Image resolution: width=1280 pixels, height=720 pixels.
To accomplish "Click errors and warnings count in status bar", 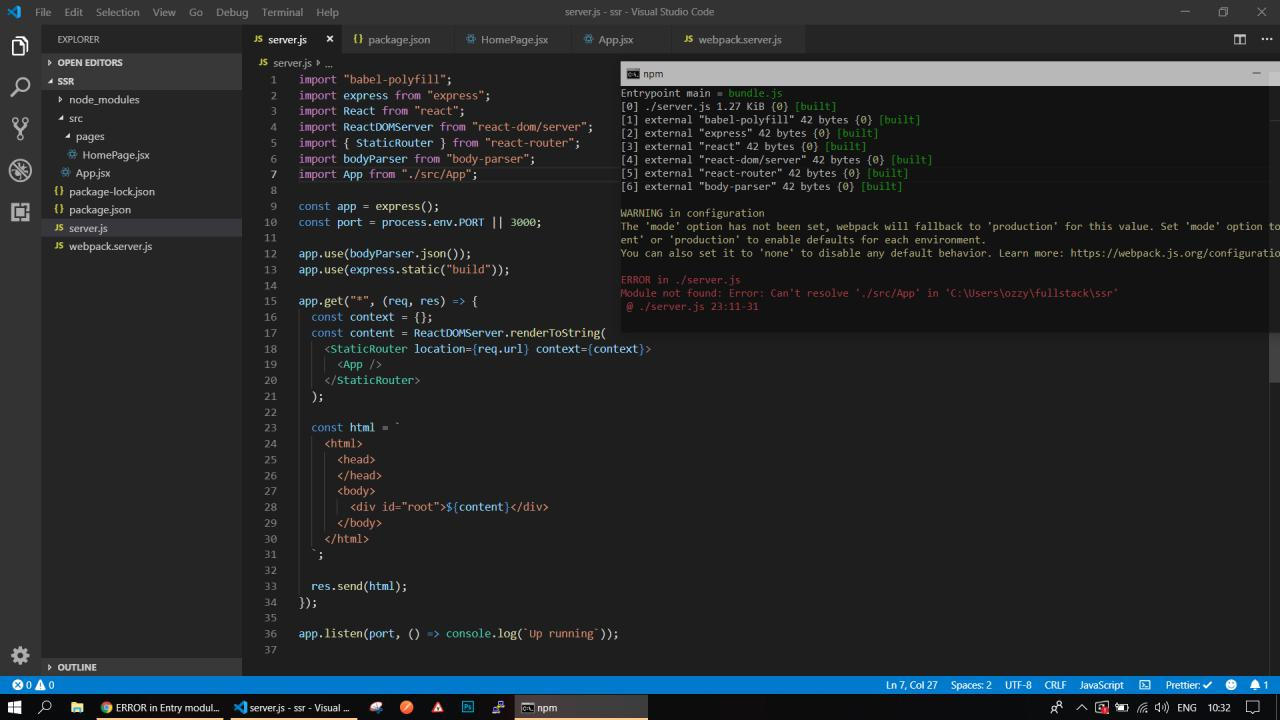I will tap(33, 685).
